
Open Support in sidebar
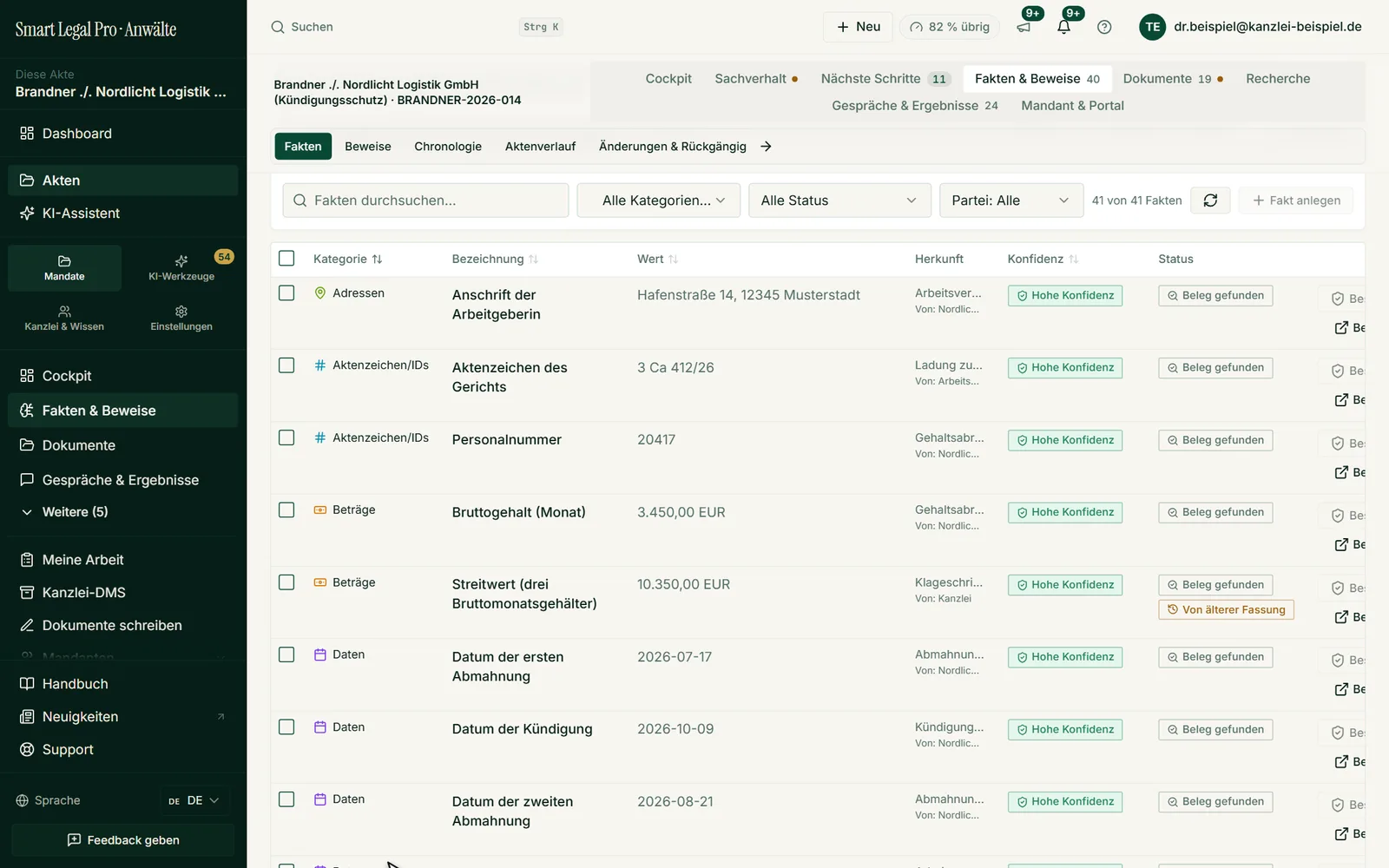pos(123,750)
